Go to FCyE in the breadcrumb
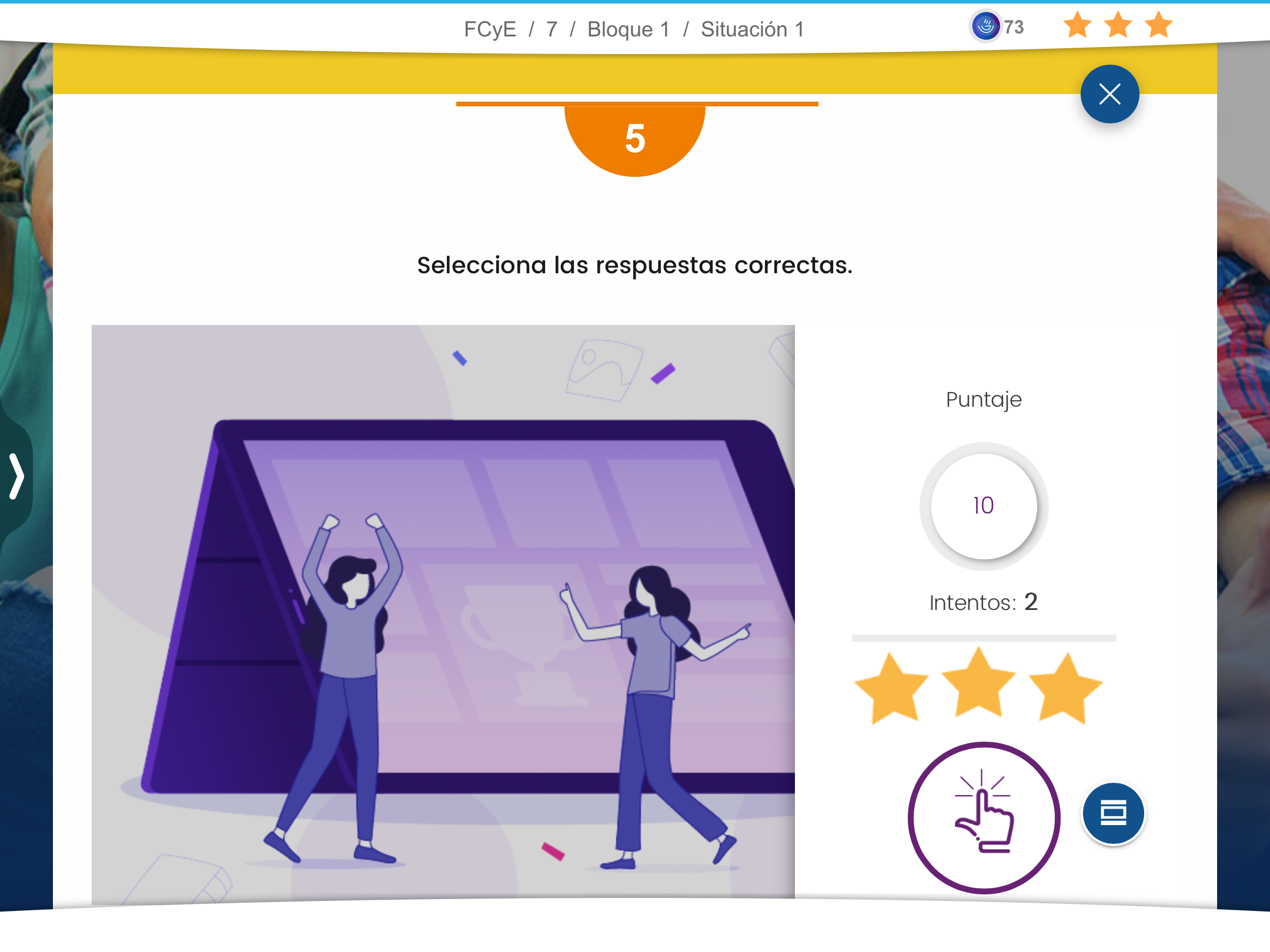Viewport: 1270px width, 952px height. (x=490, y=29)
